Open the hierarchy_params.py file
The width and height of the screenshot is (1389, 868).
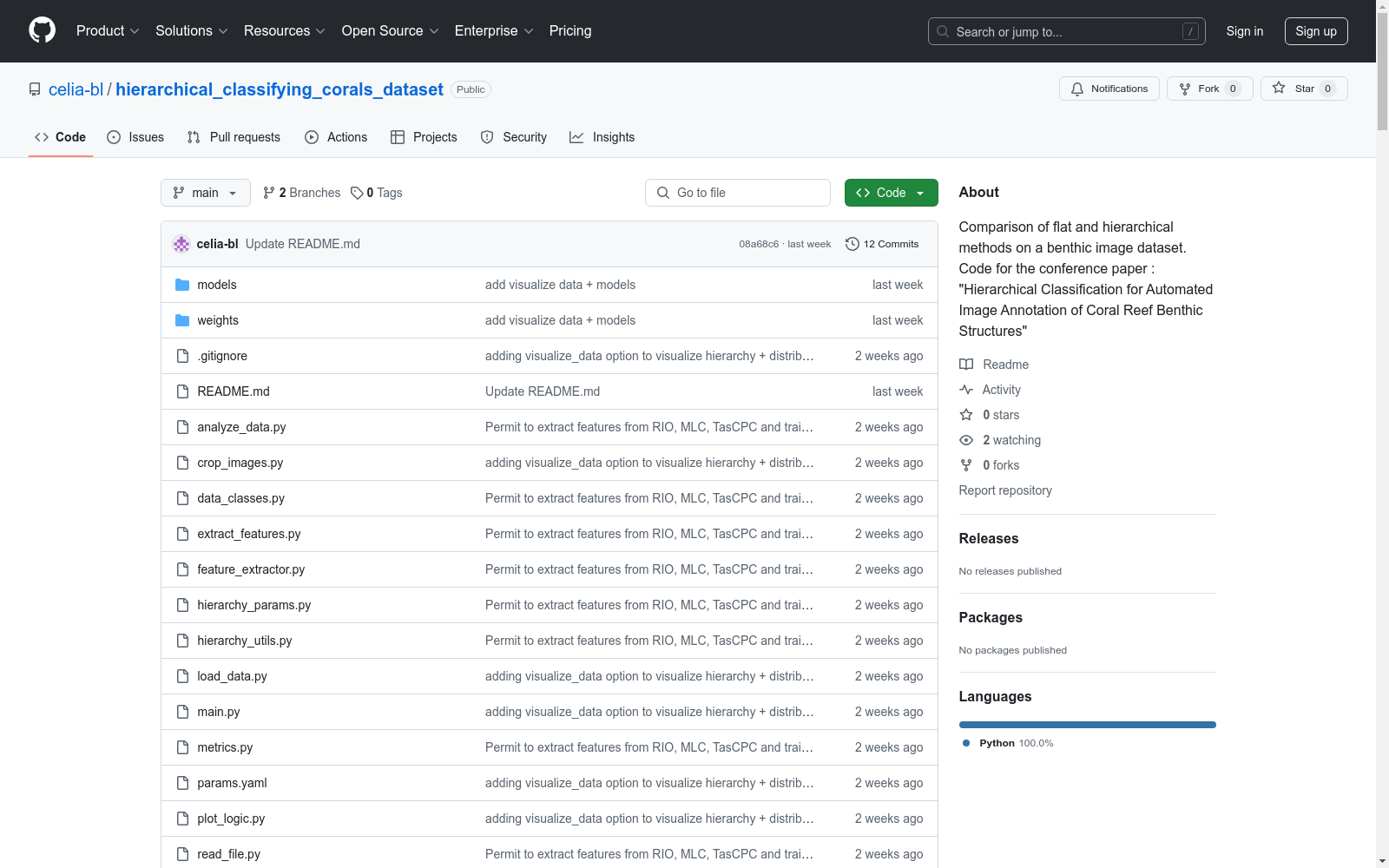[x=253, y=605]
